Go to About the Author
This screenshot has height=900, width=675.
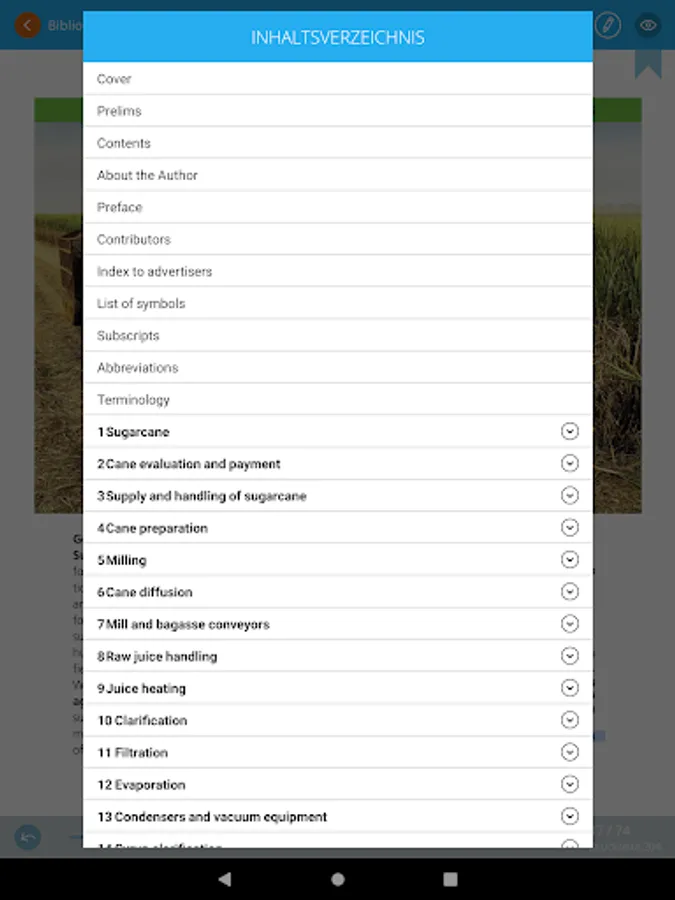point(147,175)
